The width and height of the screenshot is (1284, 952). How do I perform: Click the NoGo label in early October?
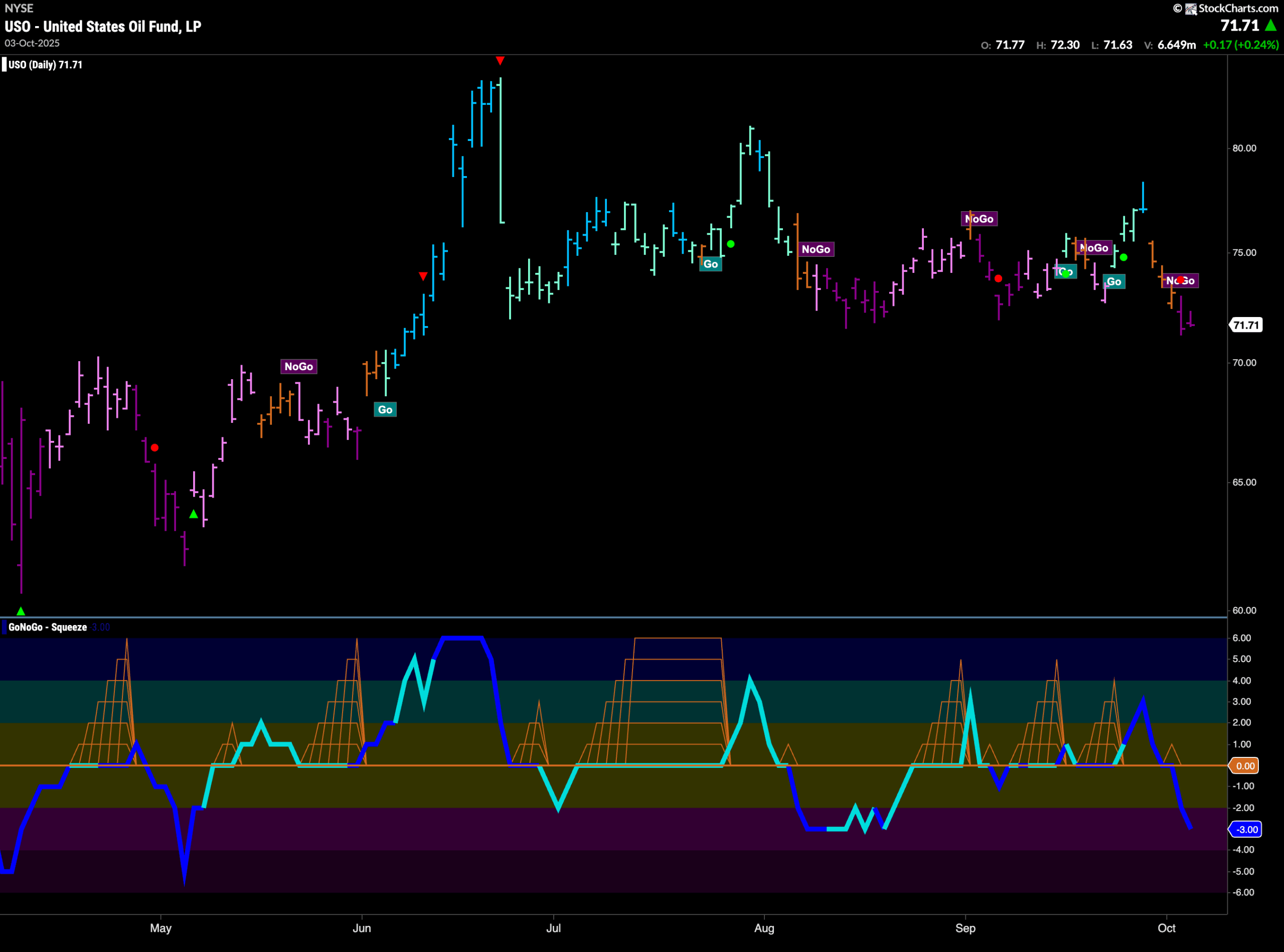(x=1180, y=281)
